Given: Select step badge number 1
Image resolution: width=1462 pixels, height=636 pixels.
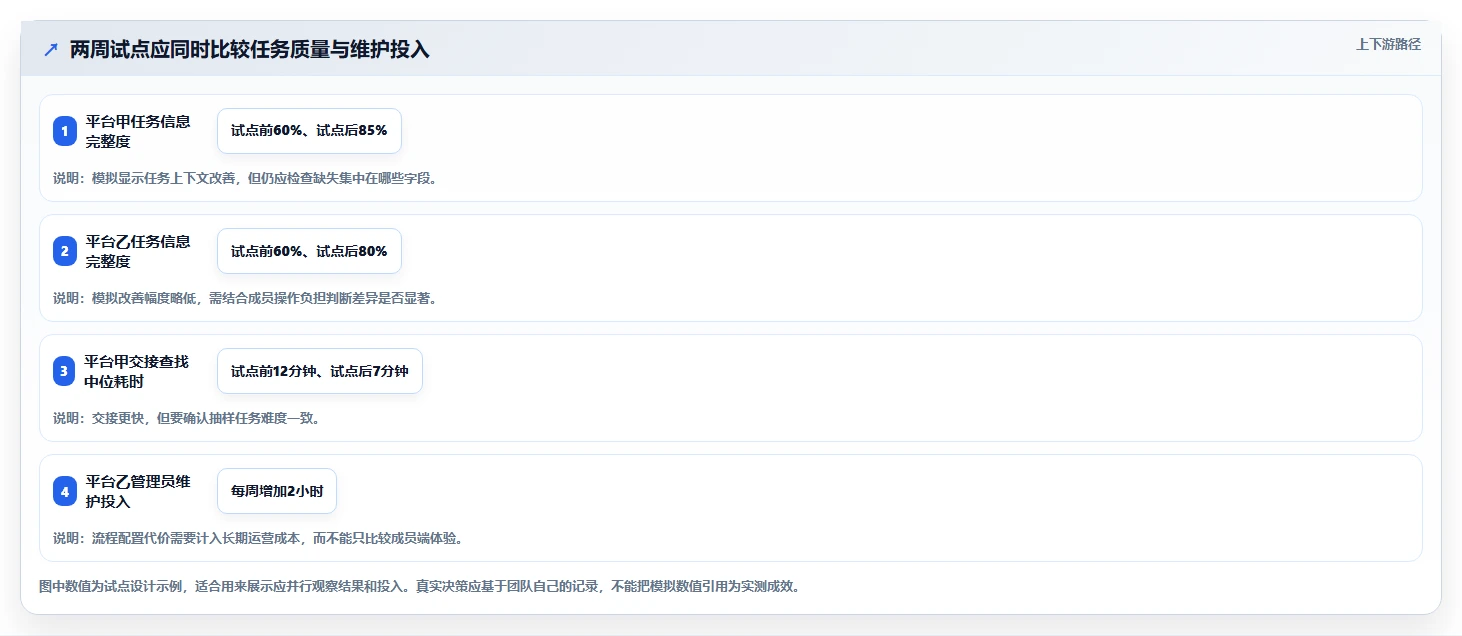Looking at the screenshot, I should (x=65, y=131).
